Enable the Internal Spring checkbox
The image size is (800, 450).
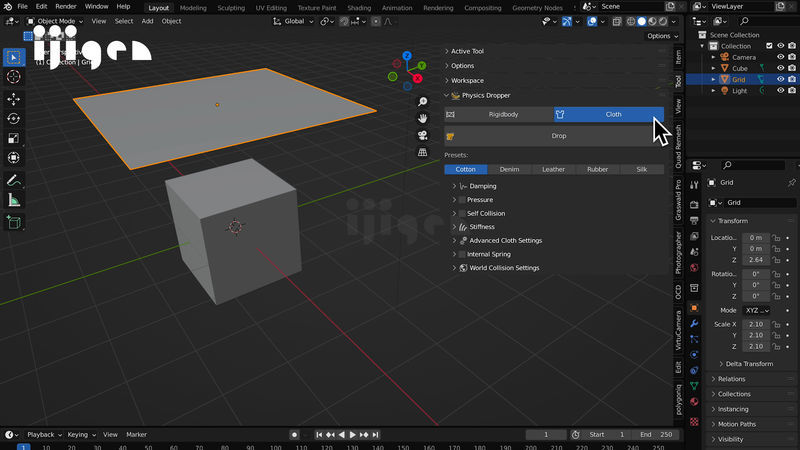pyautogui.click(x=462, y=254)
